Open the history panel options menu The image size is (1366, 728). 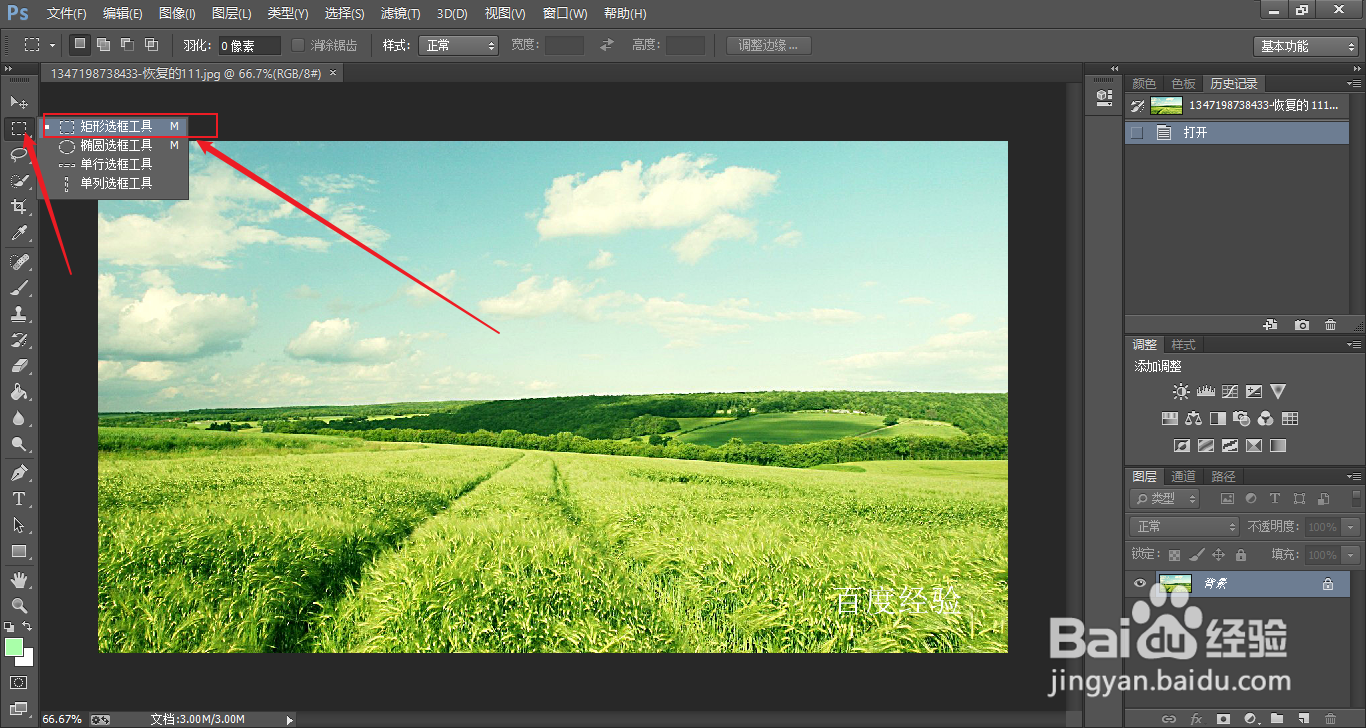tap(1354, 84)
